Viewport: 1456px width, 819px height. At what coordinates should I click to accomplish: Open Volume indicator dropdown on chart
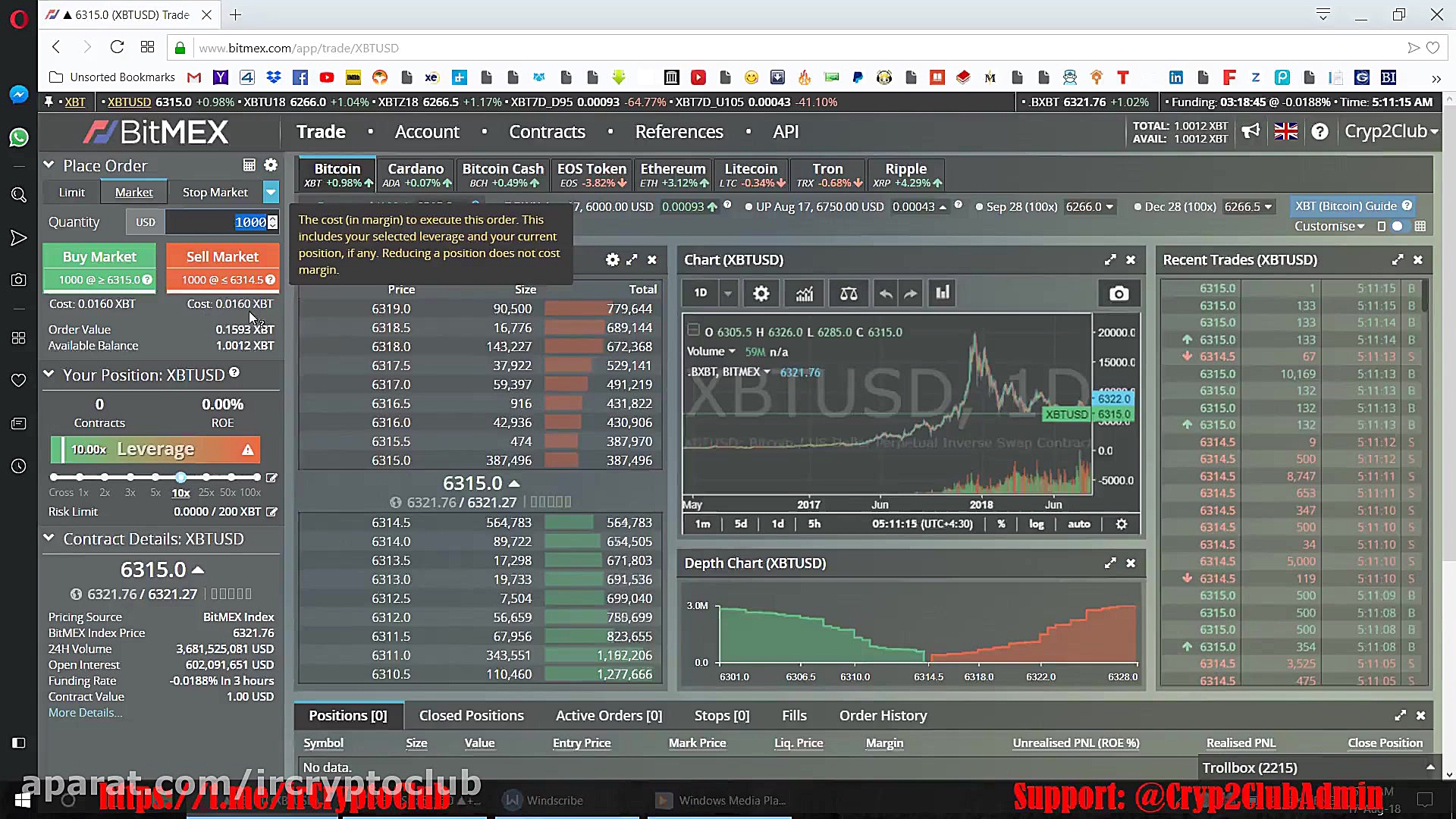click(711, 352)
